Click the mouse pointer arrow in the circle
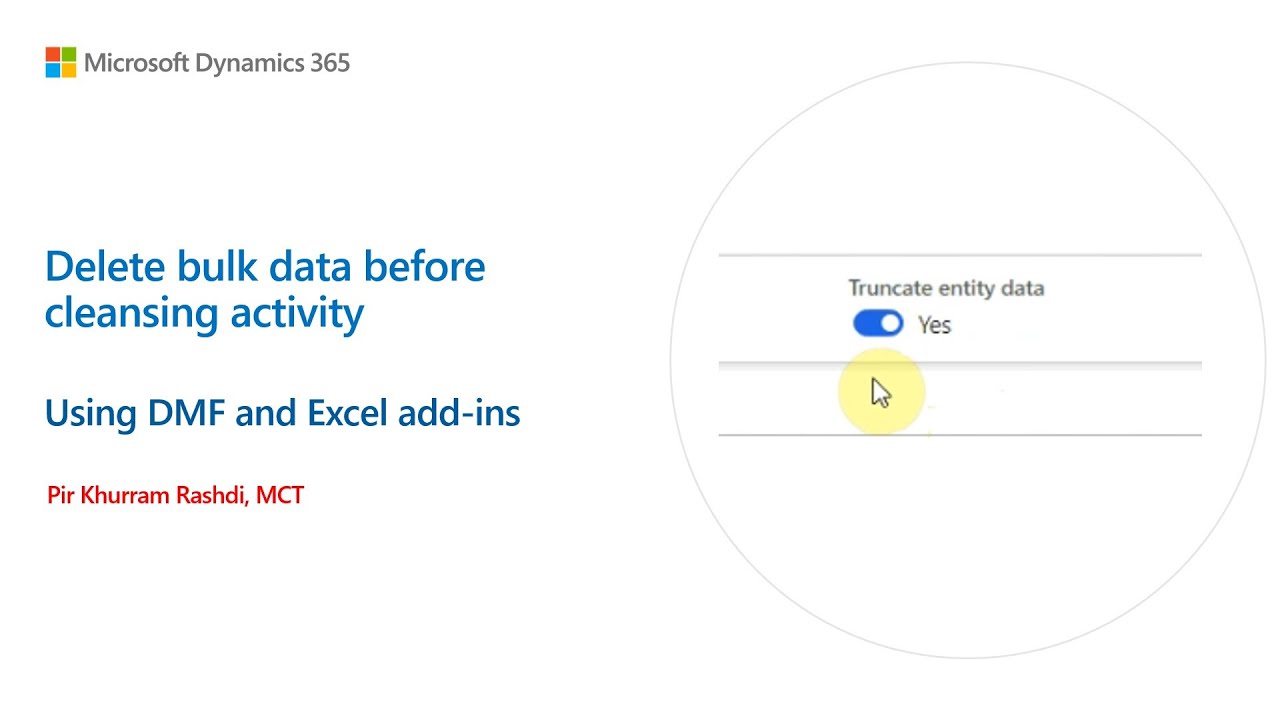 pos(881,392)
